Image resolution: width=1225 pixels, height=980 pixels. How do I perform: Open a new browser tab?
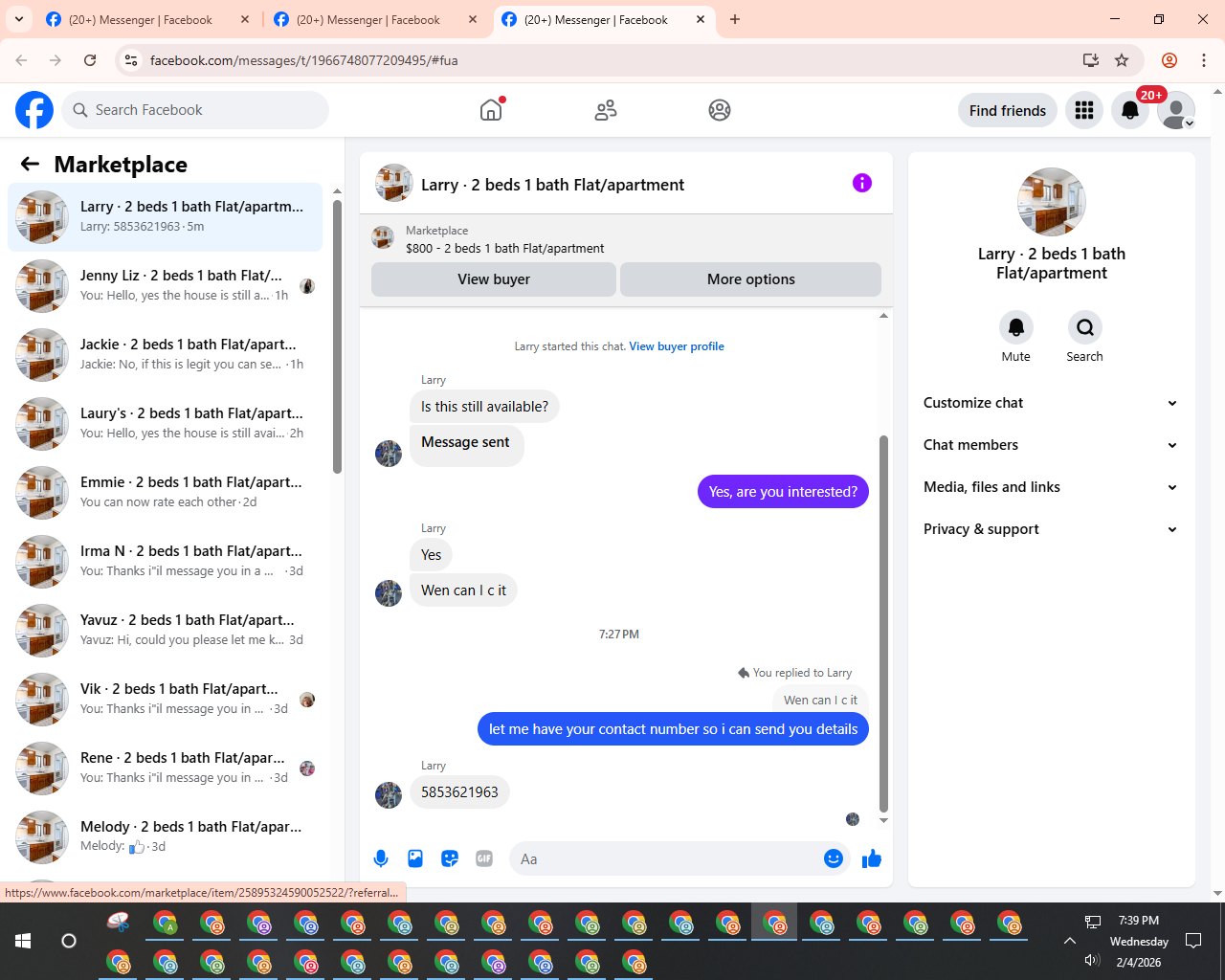(x=735, y=19)
